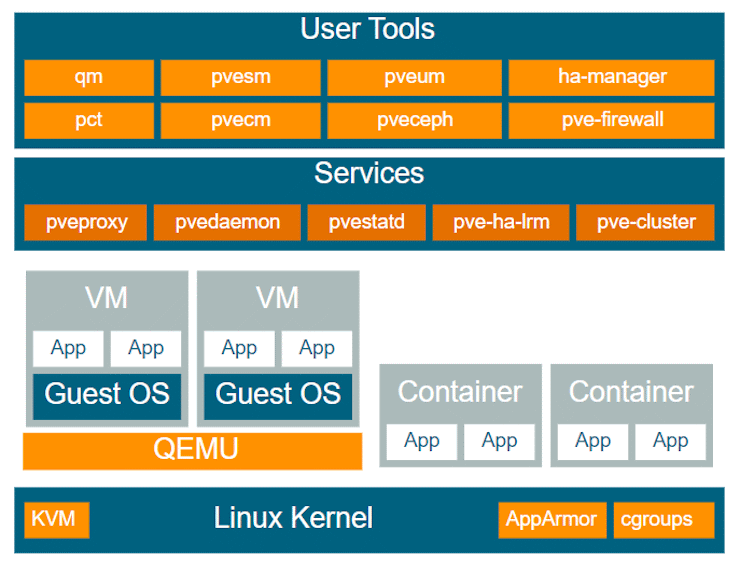Select the pve-cluster service box
The width and height of the screenshot is (740, 573).
(645, 222)
